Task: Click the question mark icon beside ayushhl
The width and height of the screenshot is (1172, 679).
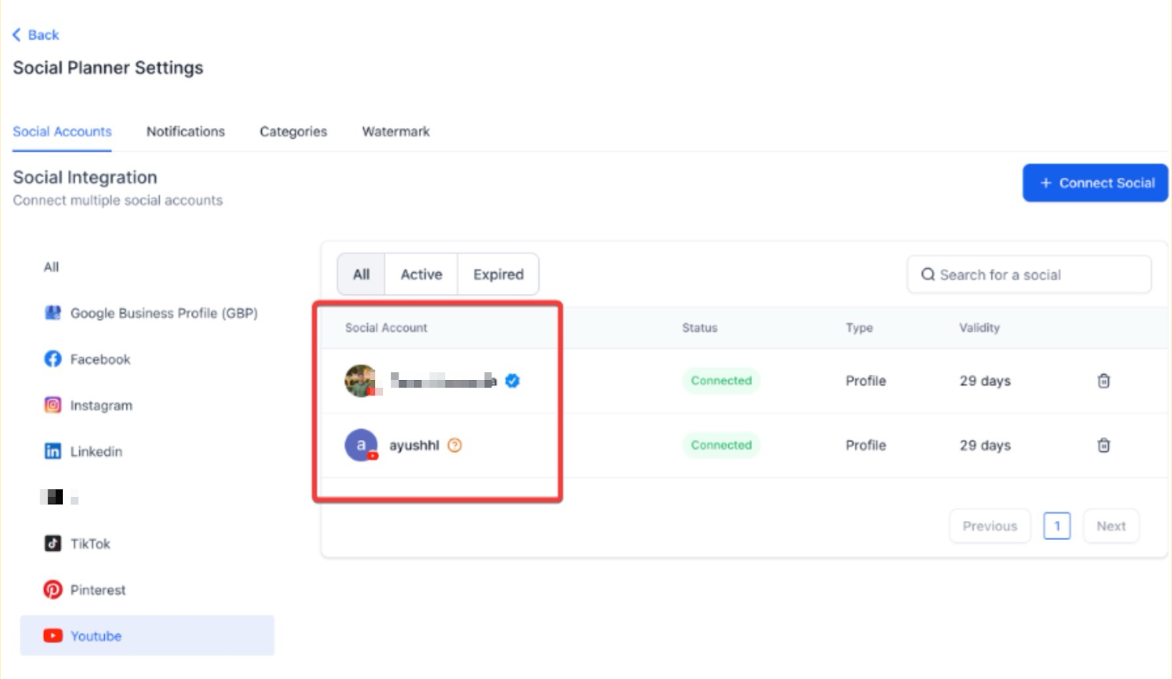Action: point(455,445)
